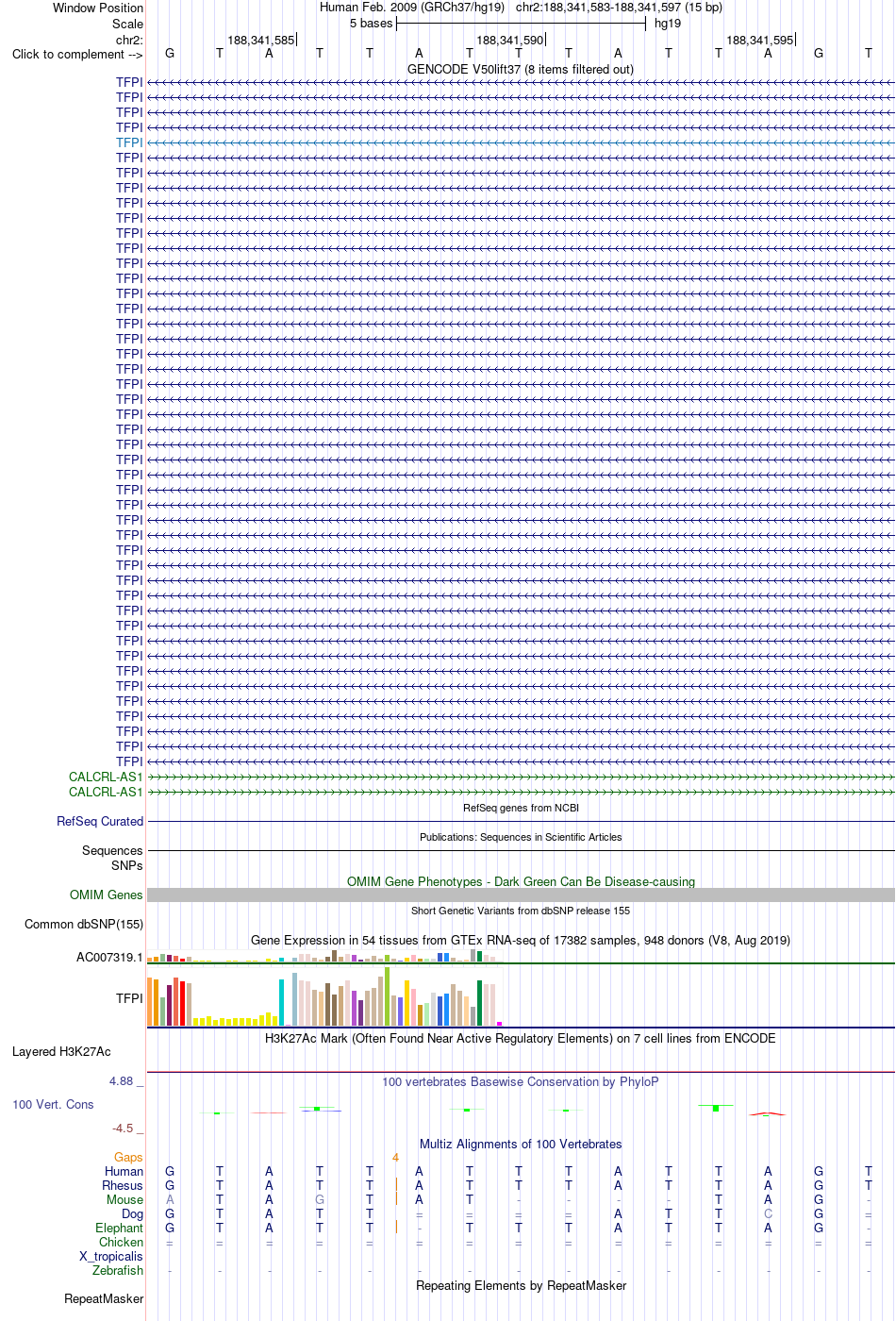Open "RefSeq genes from NCBI" track title
The image size is (896, 1321).
tap(521, 808)
